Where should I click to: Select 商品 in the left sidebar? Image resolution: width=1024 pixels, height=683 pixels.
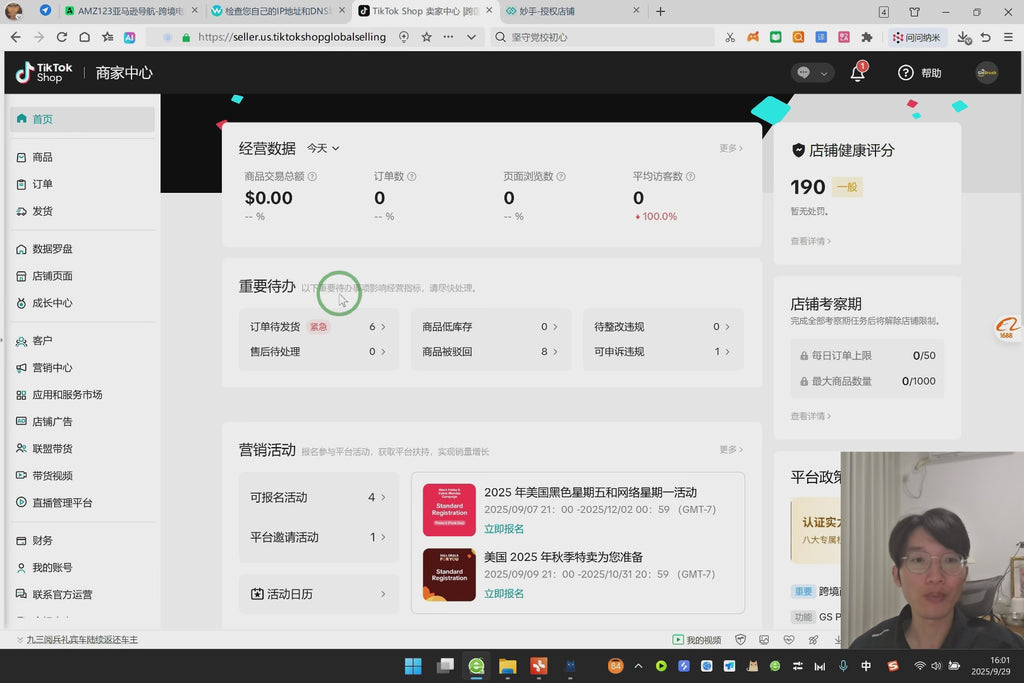coord(42,157)
